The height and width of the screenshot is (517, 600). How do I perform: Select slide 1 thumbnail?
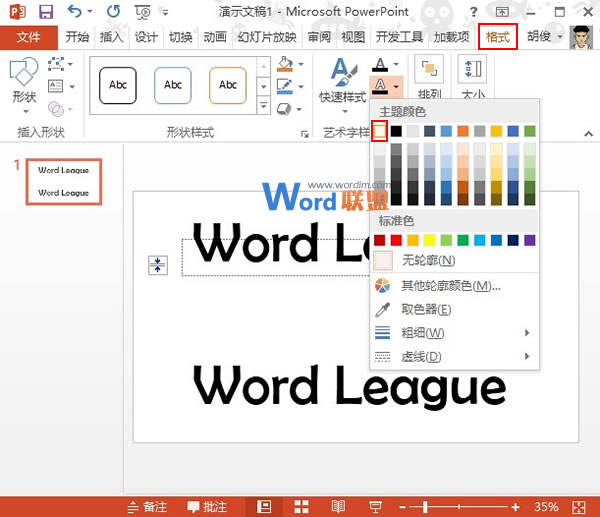(x=64, y=182)
